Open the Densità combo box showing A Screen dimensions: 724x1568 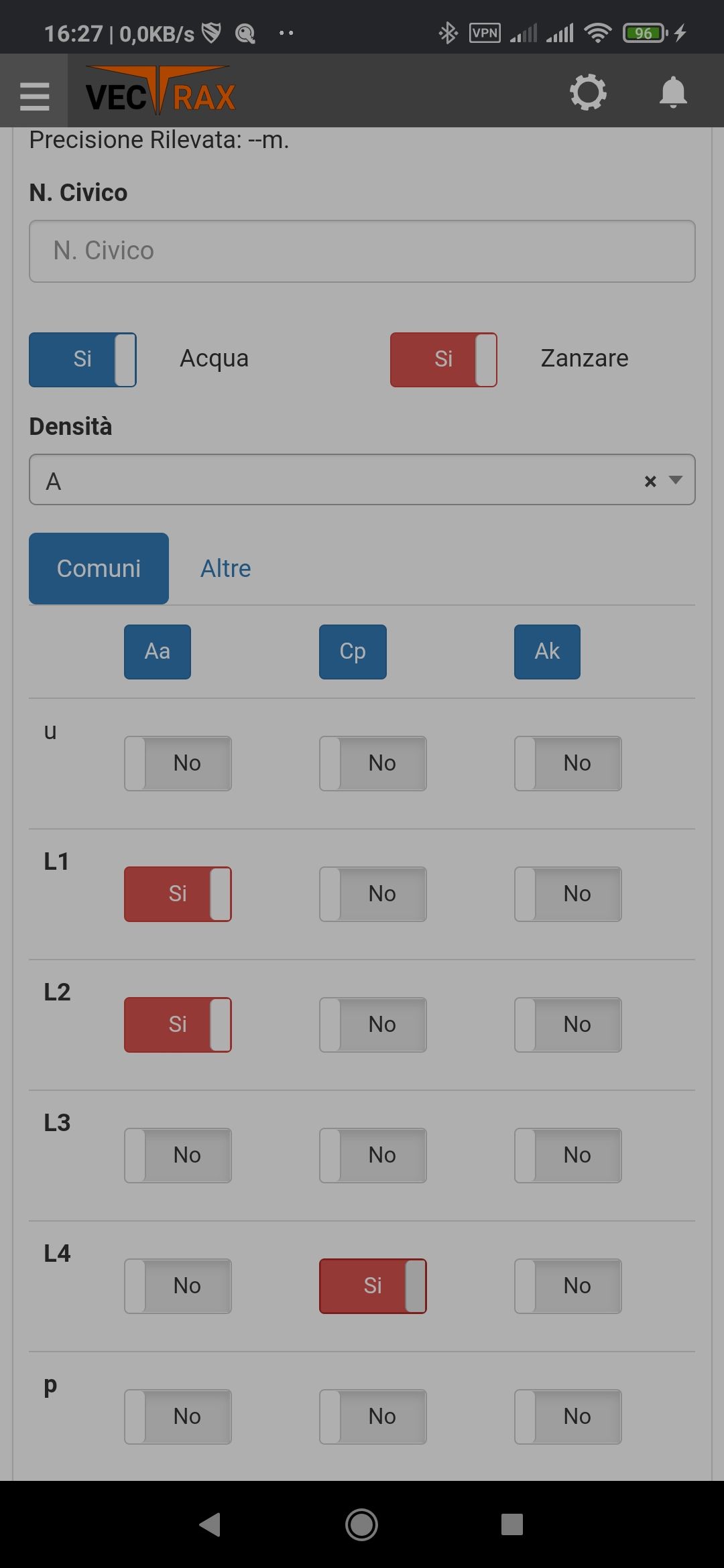(x=362, y=480)
